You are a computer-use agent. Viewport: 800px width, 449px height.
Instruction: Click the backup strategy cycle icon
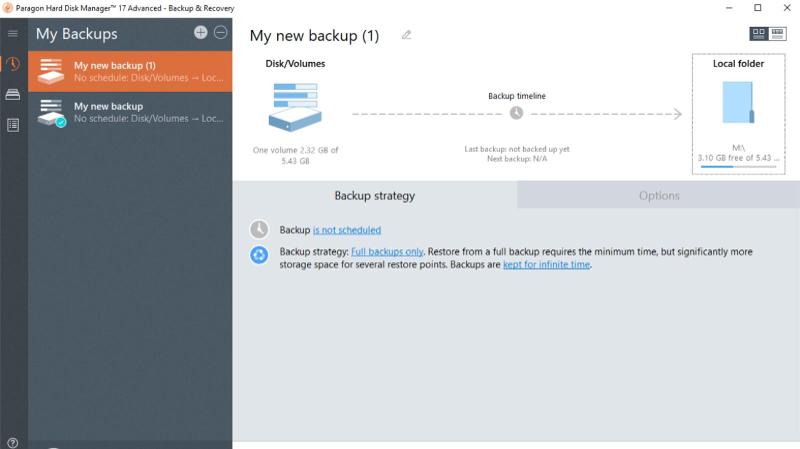[x=259, y=255]
